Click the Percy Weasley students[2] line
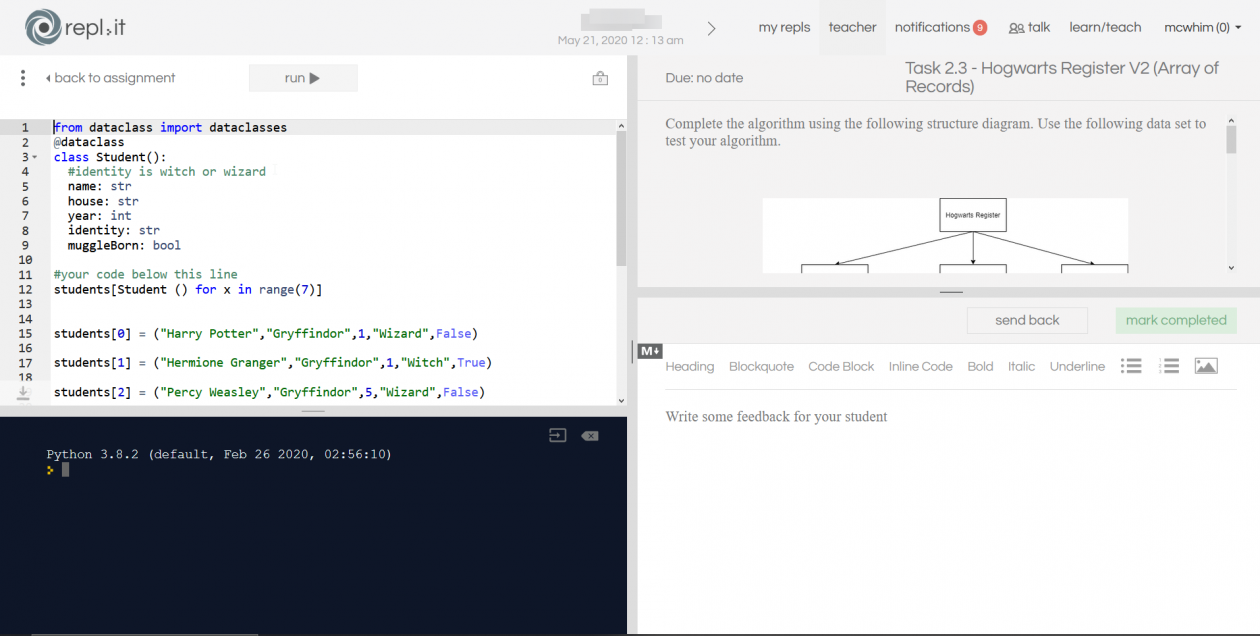 (269, 392)
